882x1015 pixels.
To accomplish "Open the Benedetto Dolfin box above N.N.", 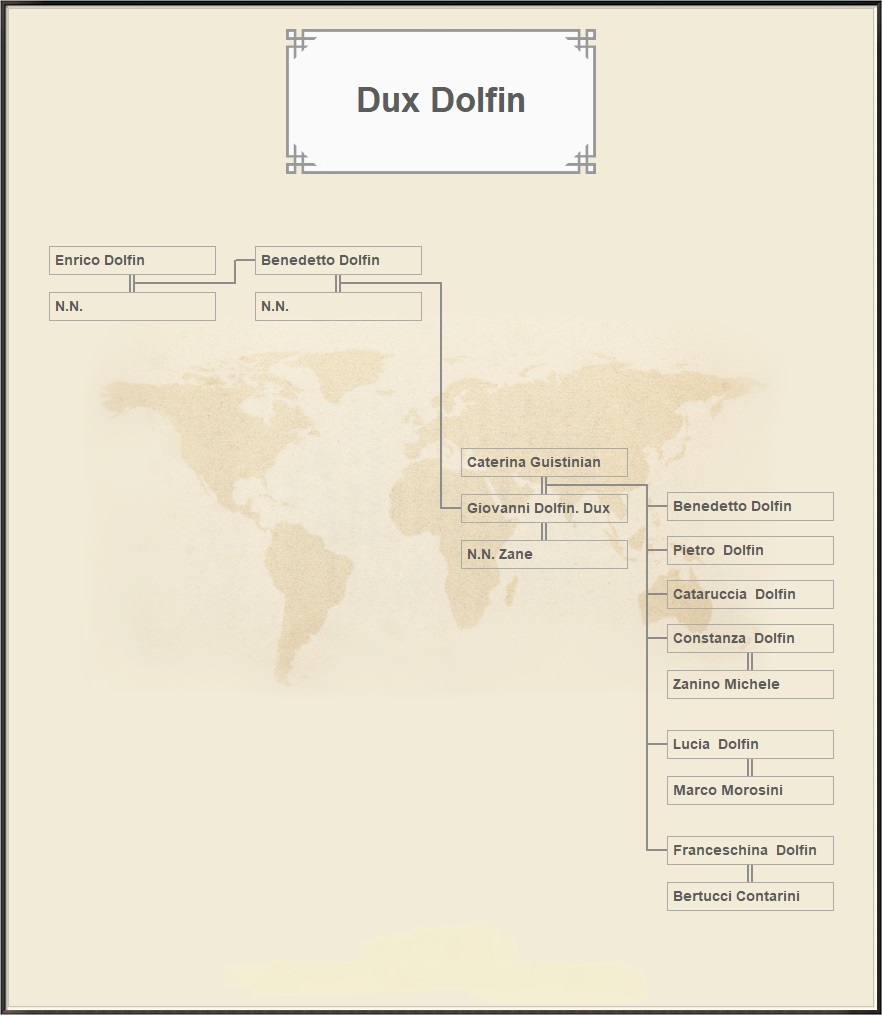I will [x=338, y=260].
